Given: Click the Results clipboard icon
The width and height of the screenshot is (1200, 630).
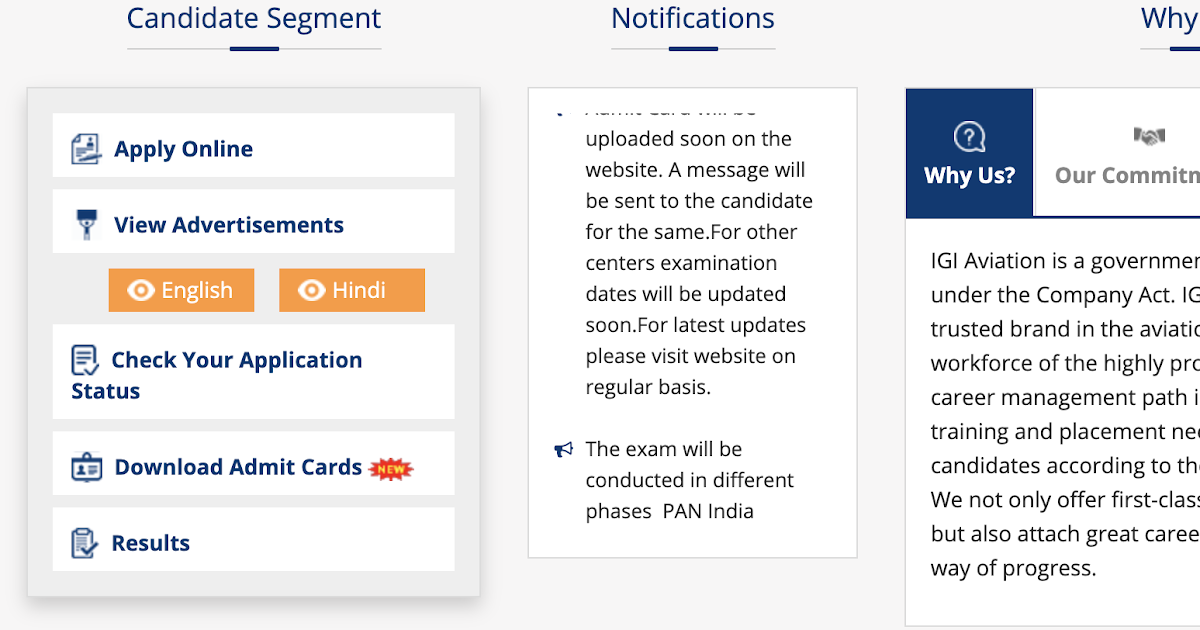Looking at the screenshot, I should pyautogui.click(x=85, y=543).
